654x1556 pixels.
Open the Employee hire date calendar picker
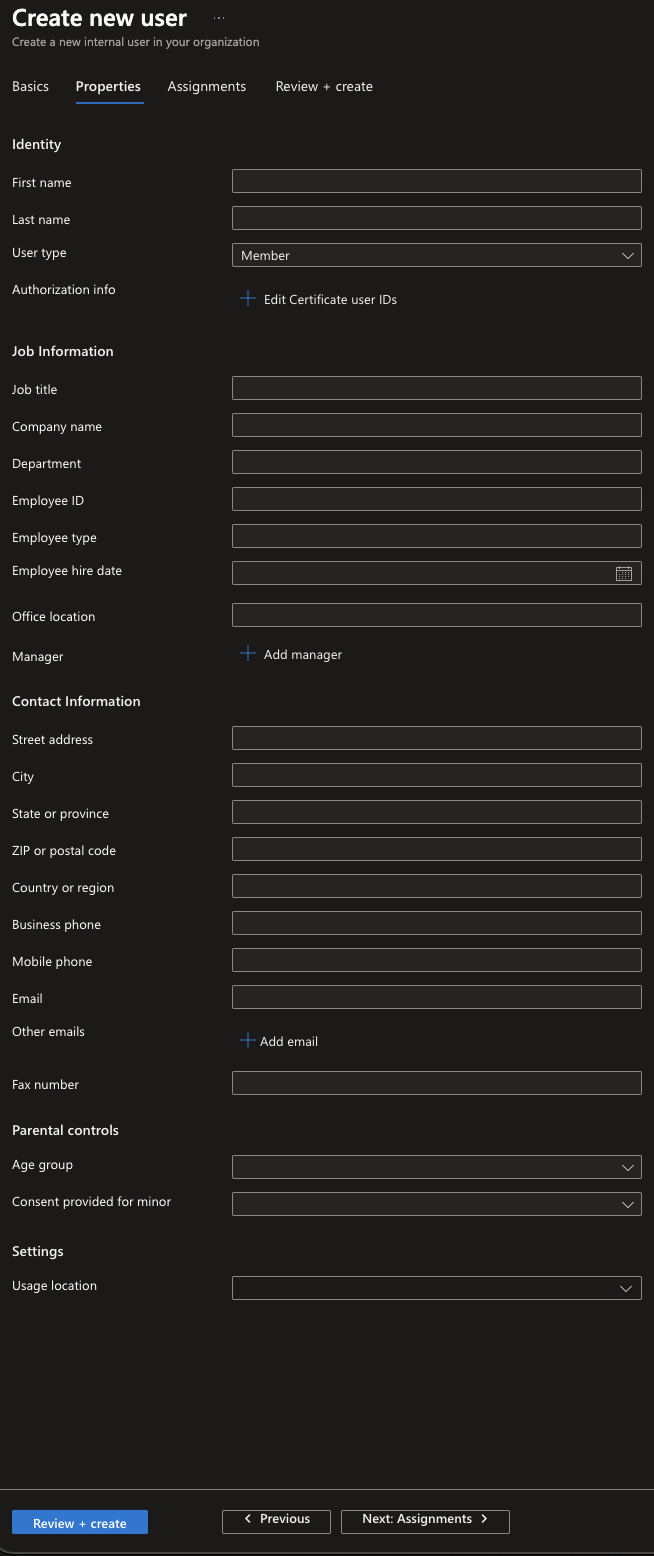click(x=624, y=573)
